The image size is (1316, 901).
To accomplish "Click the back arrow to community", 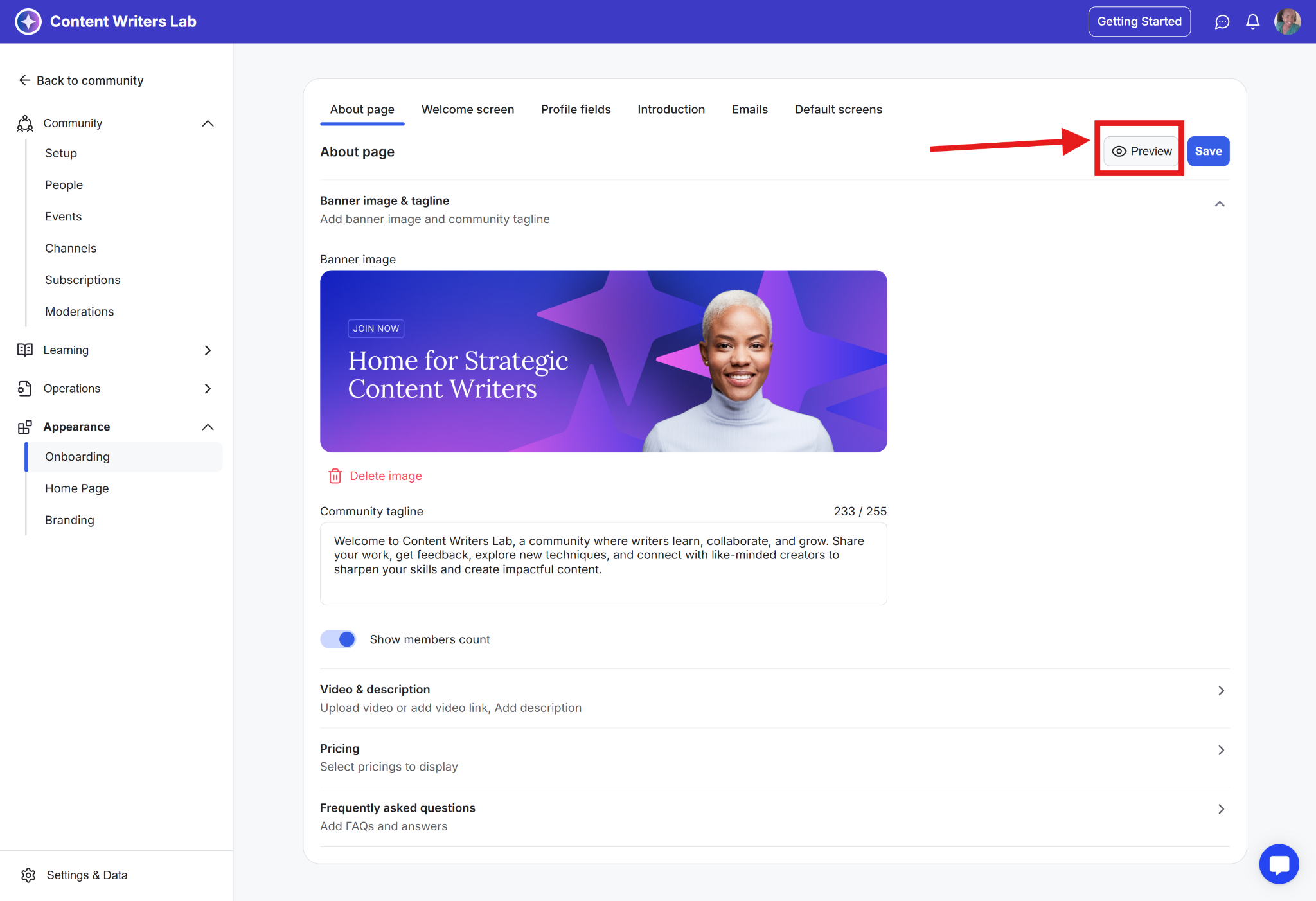I will pyautogui.click(x=24, y=80).
